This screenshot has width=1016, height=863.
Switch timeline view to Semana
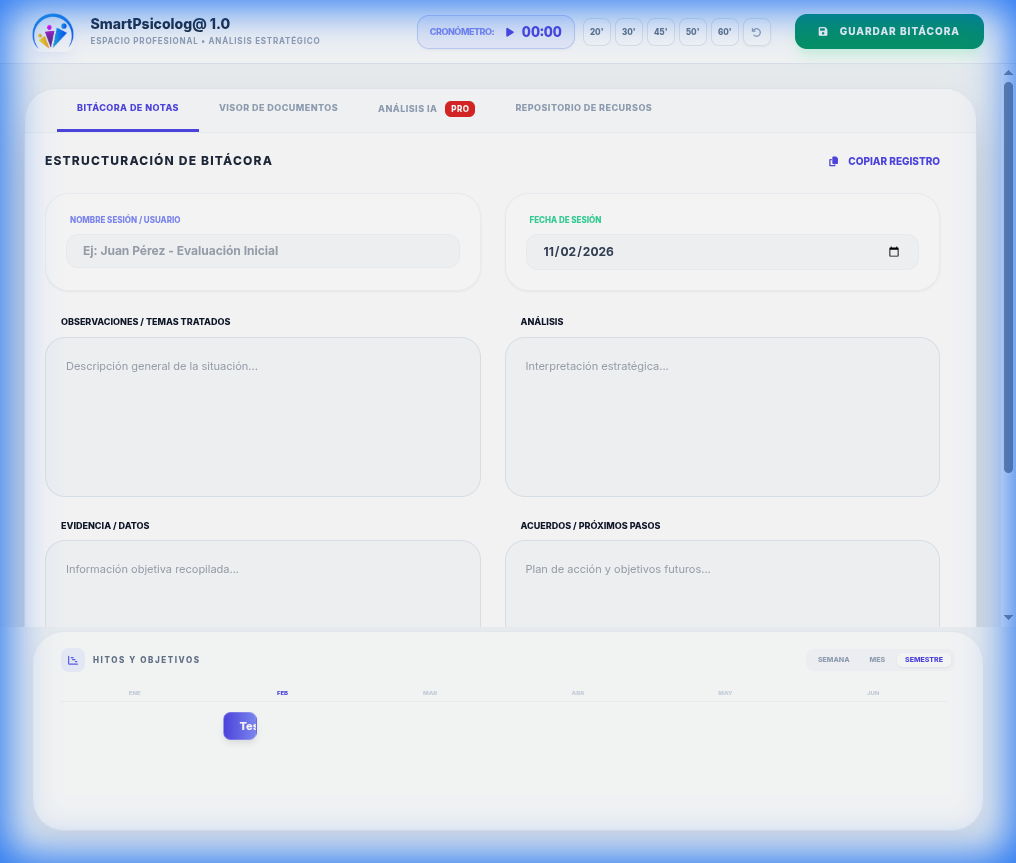click(x=833, y=660)
